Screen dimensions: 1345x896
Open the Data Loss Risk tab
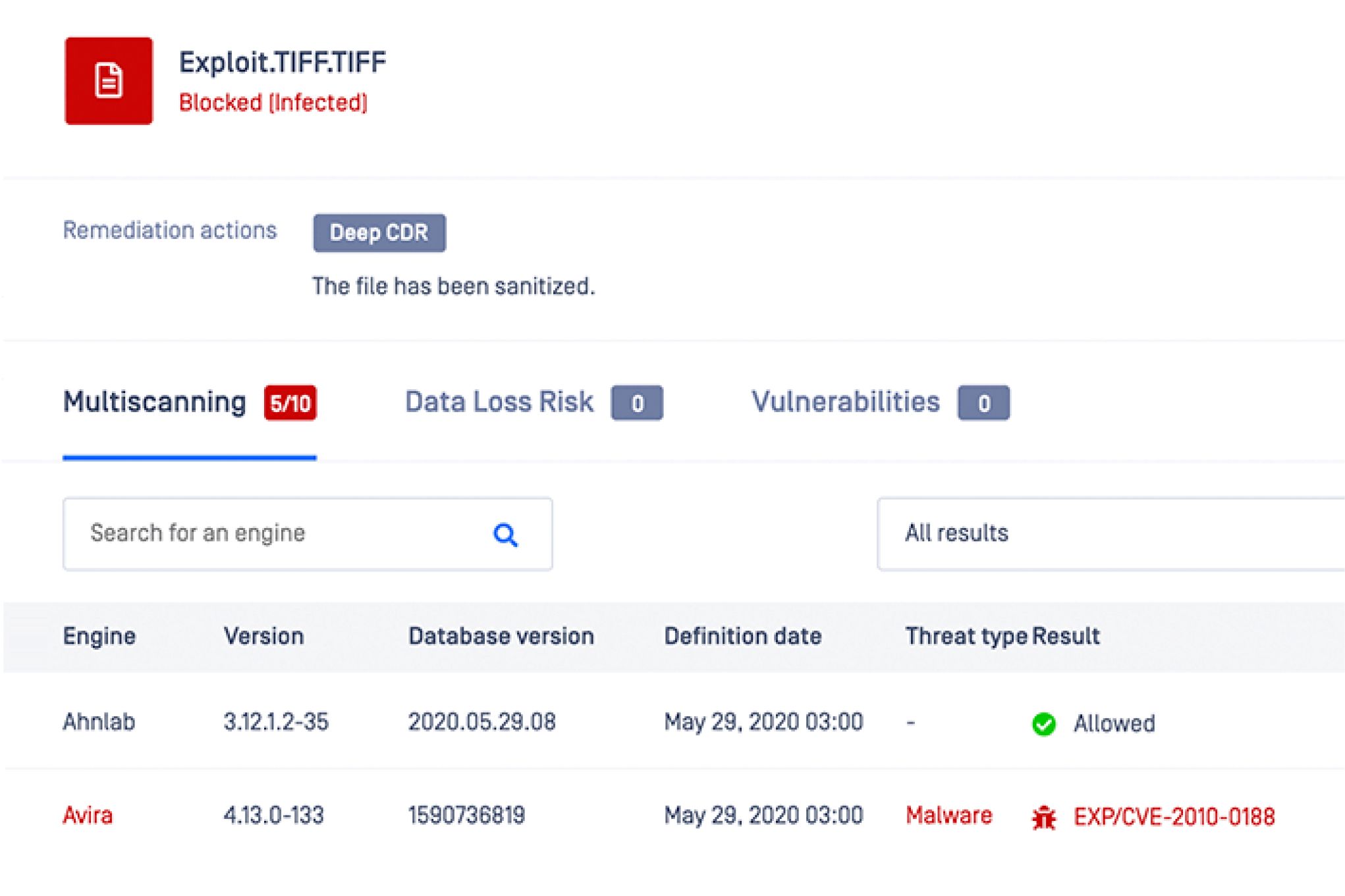coord(499,402)
